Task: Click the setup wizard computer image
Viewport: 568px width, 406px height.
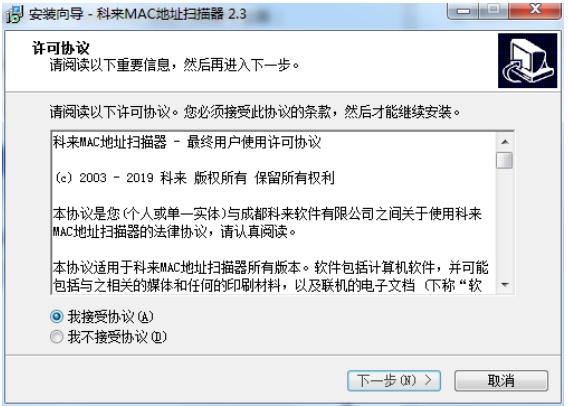Action: click(x=527, y=60)
